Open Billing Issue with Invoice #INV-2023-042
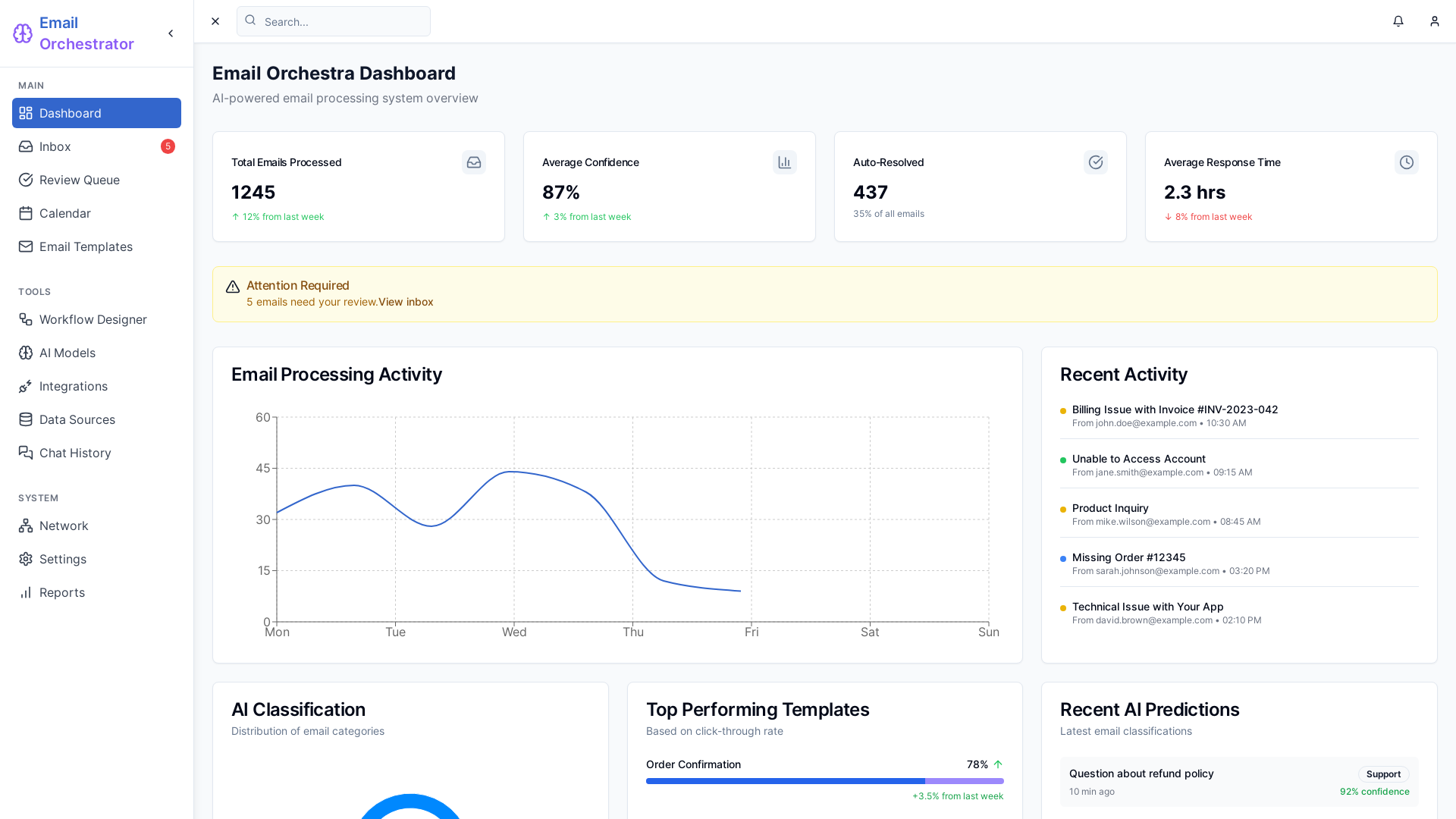The width and height of the screenshot is (1456, 819). coord(1239,416)
